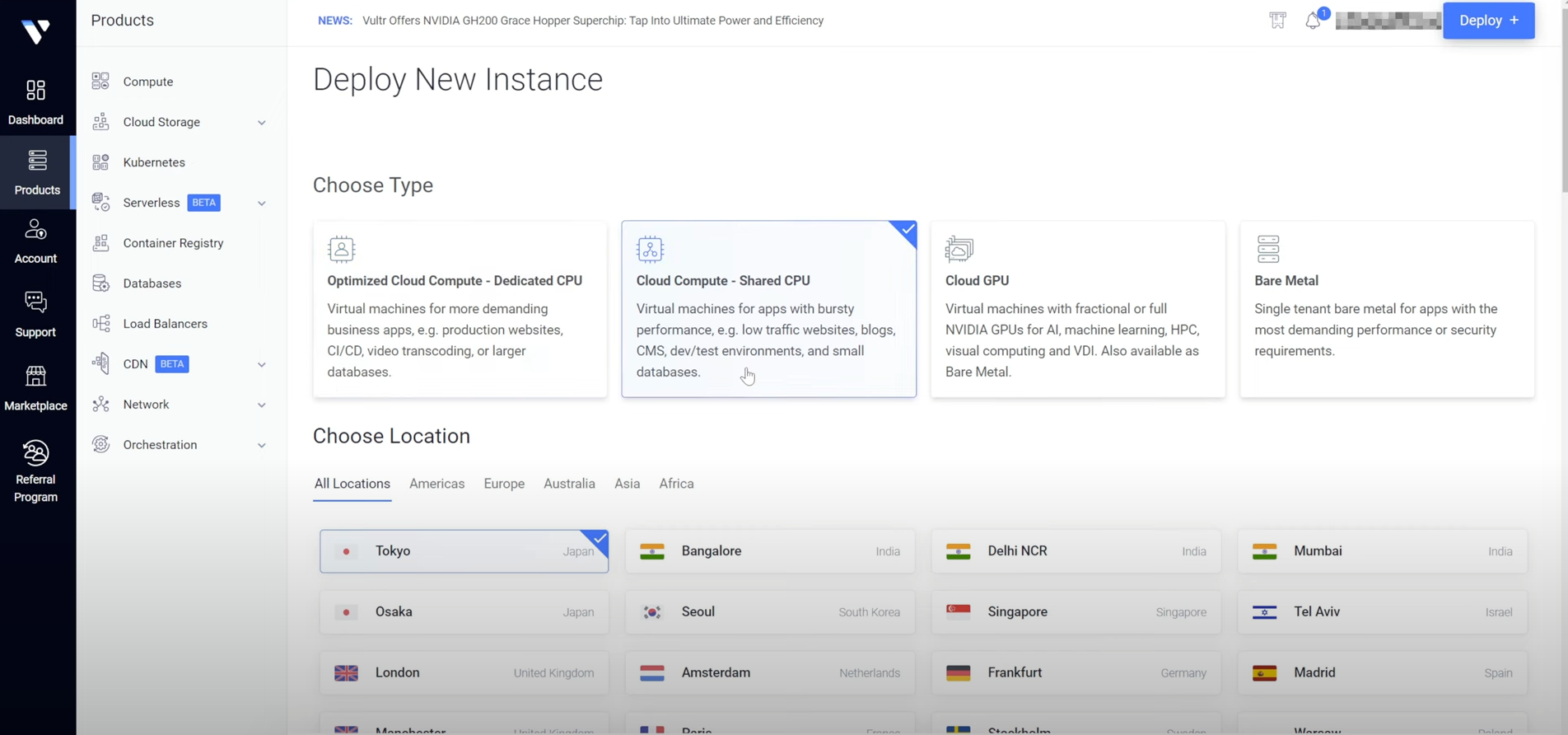The height and width of the screenshot is (735, 1568).
Task: Expand the Serverless menu chevron
Action: tap(261, 204)
